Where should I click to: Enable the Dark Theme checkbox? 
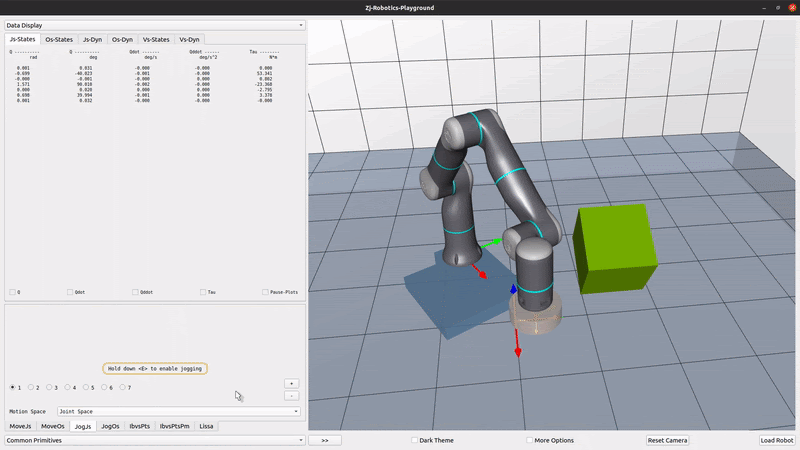415,440
